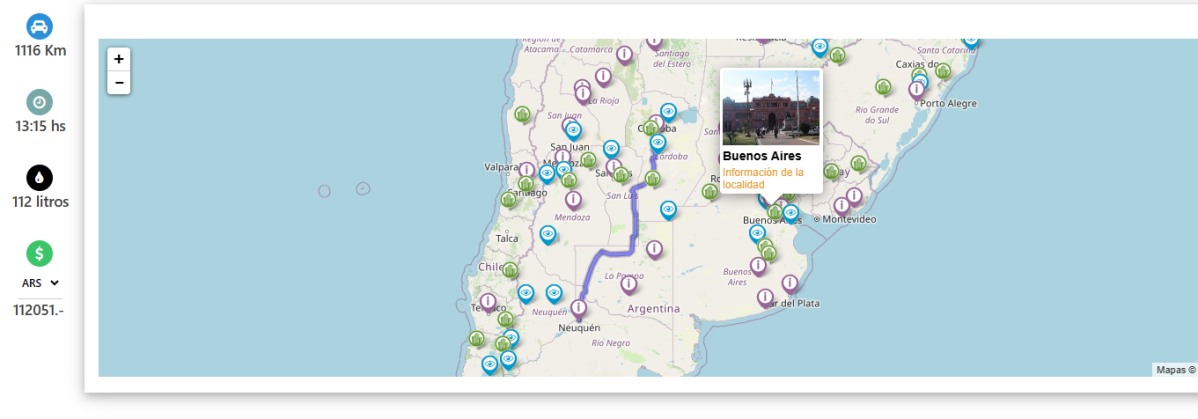Click the green marker near Chile label
1198x419 pixels.
(x=511, y=270)
